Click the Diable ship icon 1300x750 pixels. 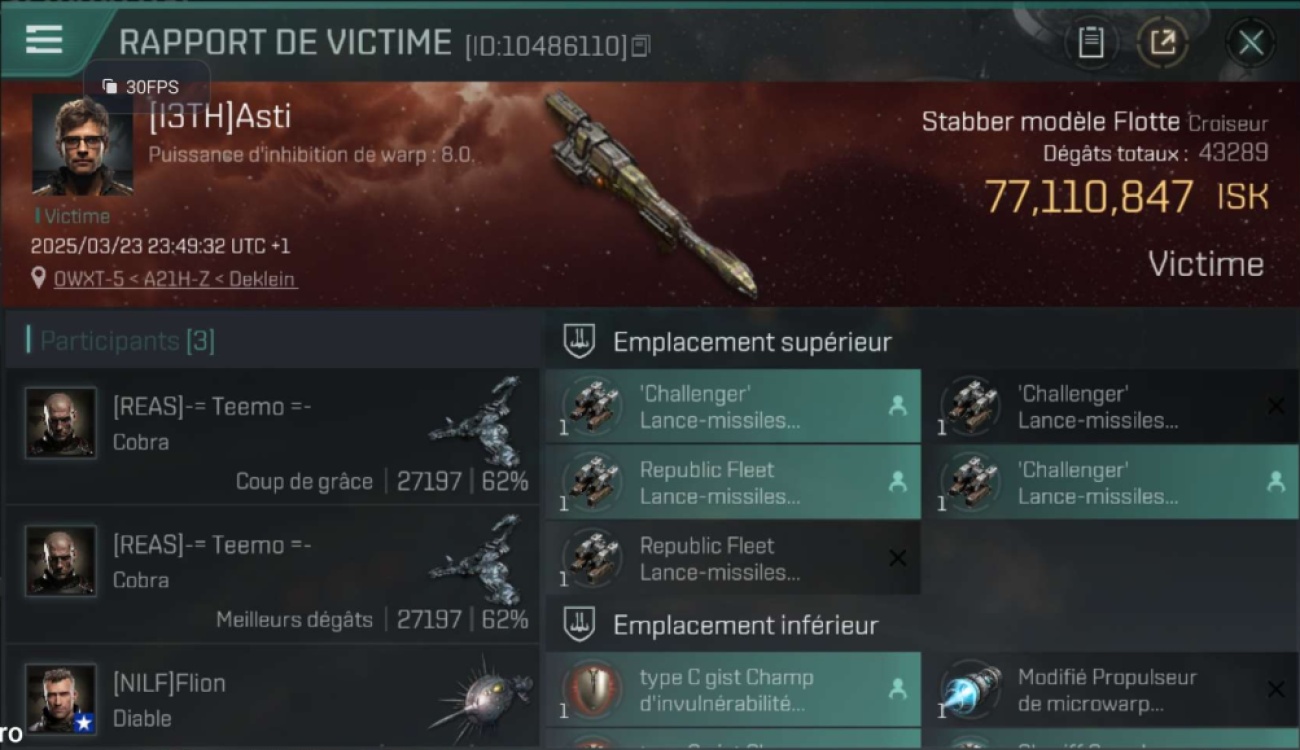(482, 697)
